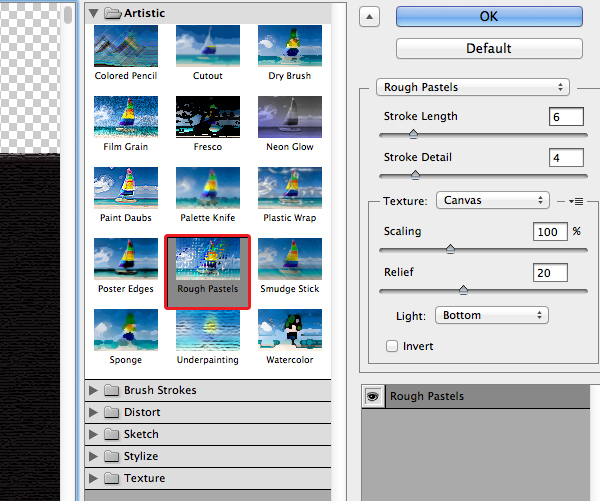Image resolution: width=600 pixels, height=501 pixels.
Task: Expand the Brush Strokes folder
Action: (95, 390)
